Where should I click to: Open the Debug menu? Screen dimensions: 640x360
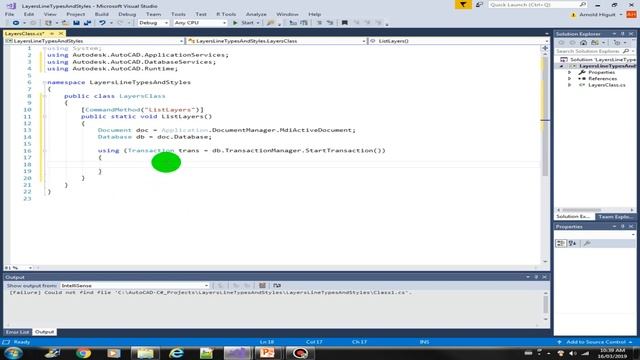point(127,14)
